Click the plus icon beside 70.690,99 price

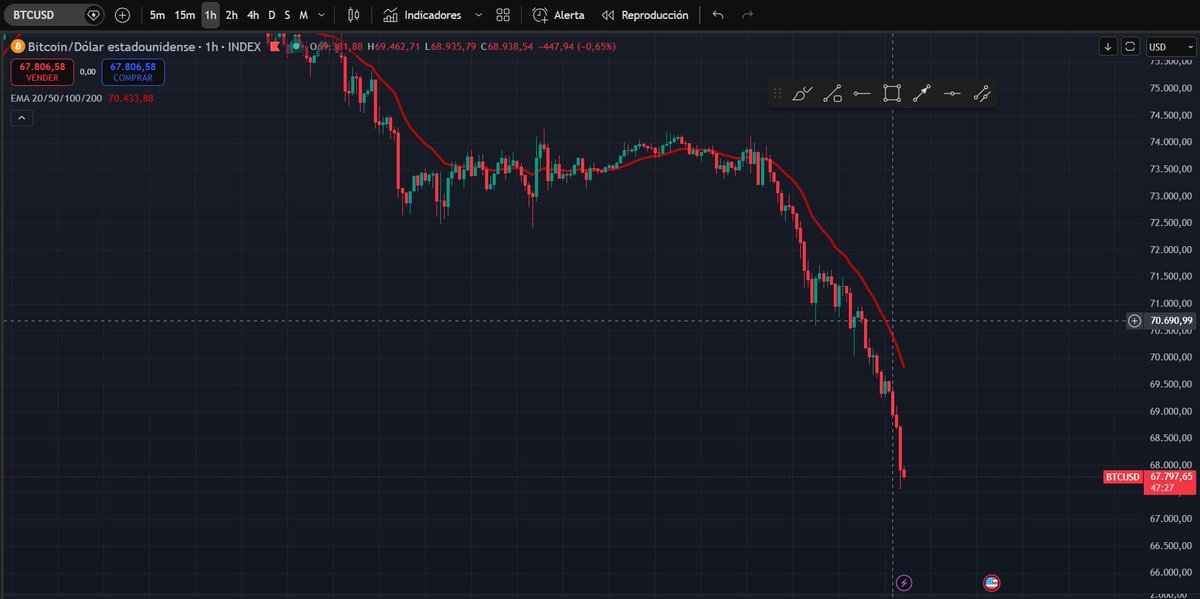pyautogui.click(x=1134, y=321)
